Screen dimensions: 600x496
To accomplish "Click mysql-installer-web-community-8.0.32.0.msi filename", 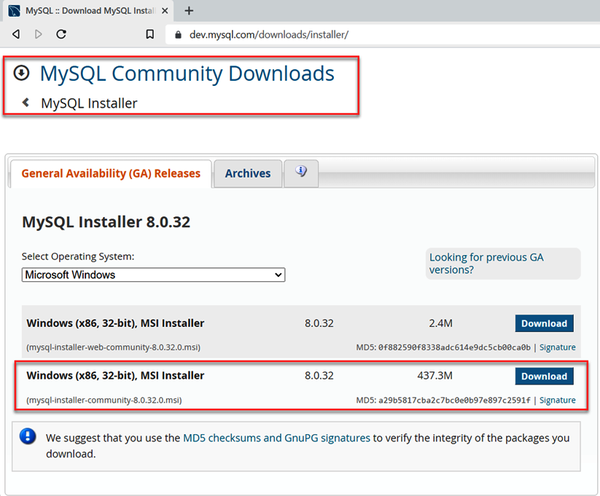I will tap(113, 347).
